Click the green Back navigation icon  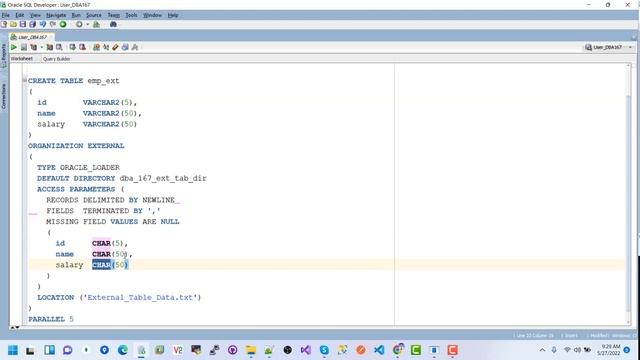63,24
